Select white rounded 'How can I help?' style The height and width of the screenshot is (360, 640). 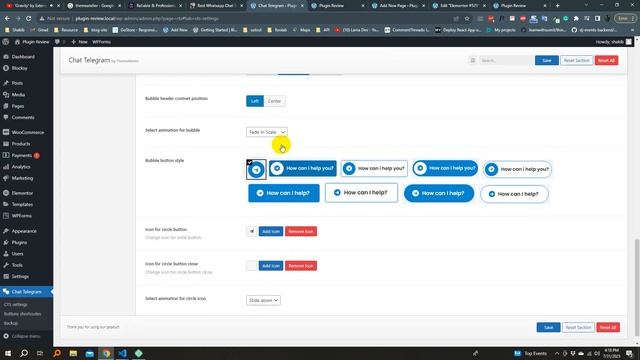click(514, 194)
